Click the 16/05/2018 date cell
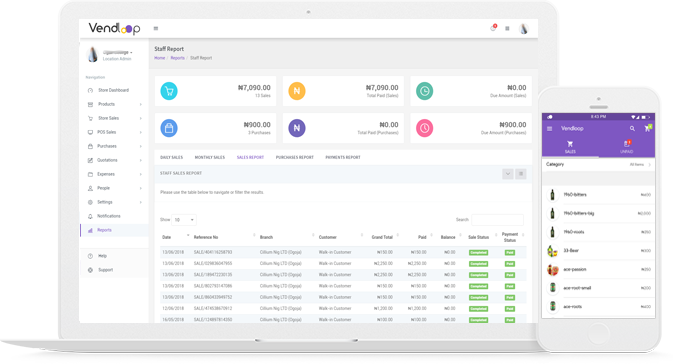 click(173, 320)
